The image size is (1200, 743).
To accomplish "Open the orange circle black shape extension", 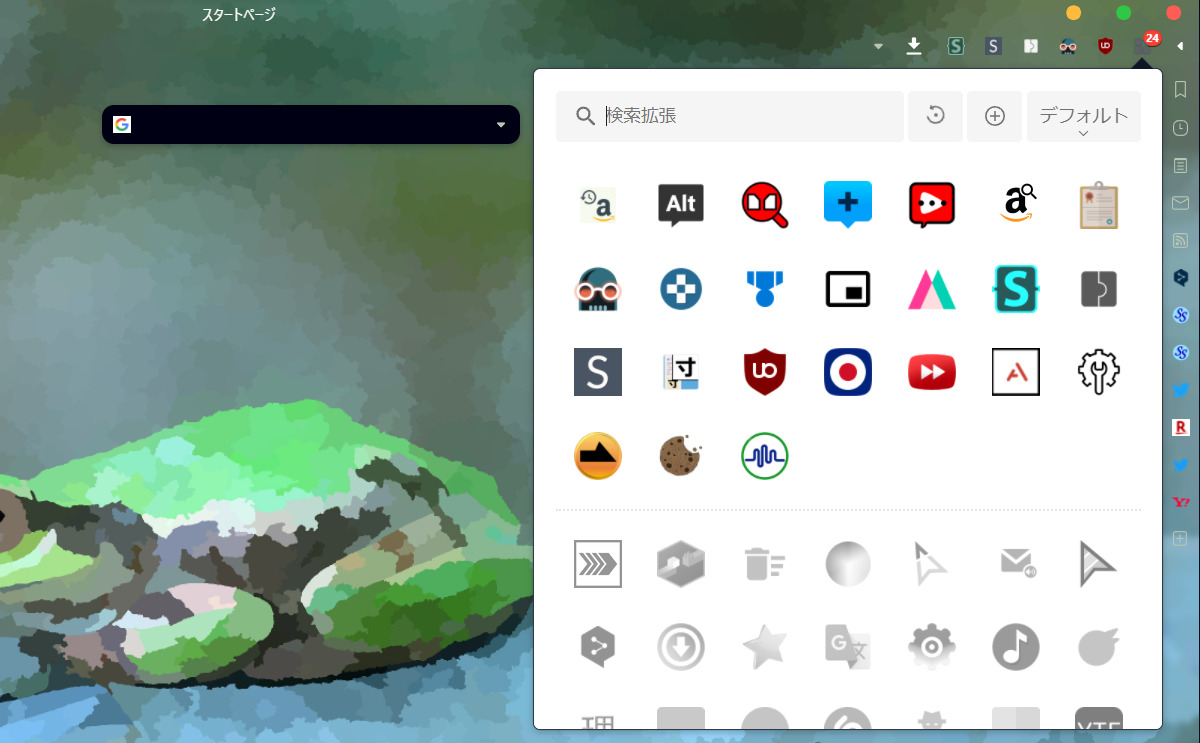I will coord(598,456).
